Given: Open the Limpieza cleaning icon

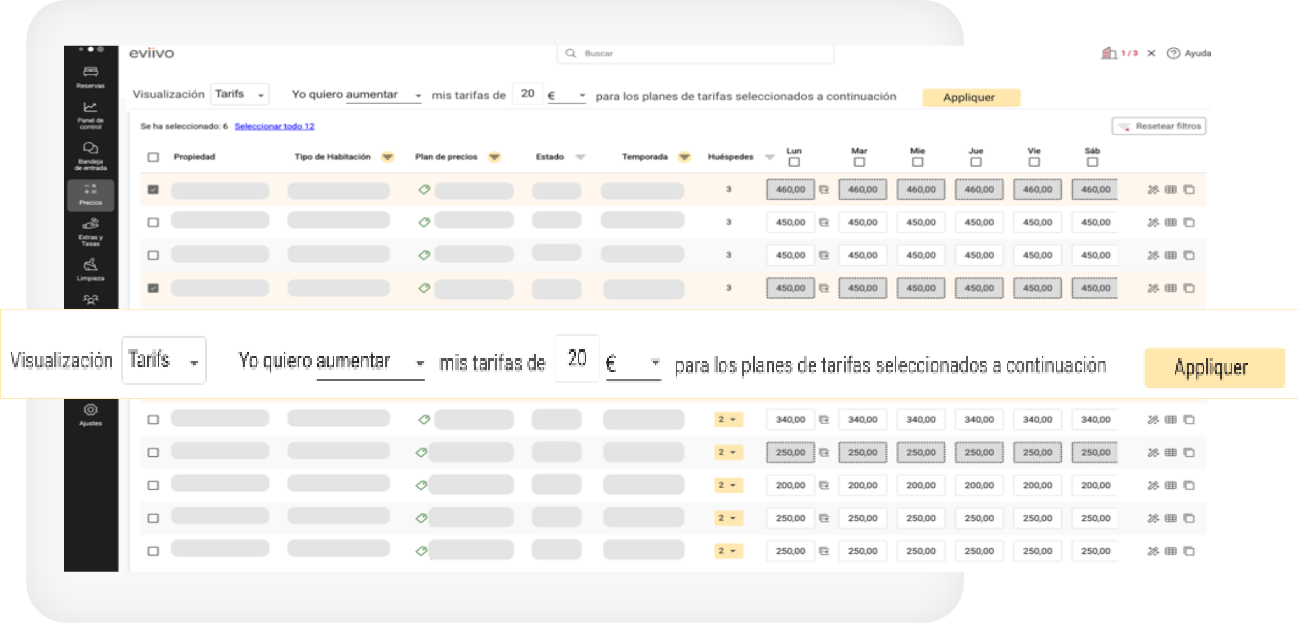Looking at the screenshot, I should [x=90, y=264].
